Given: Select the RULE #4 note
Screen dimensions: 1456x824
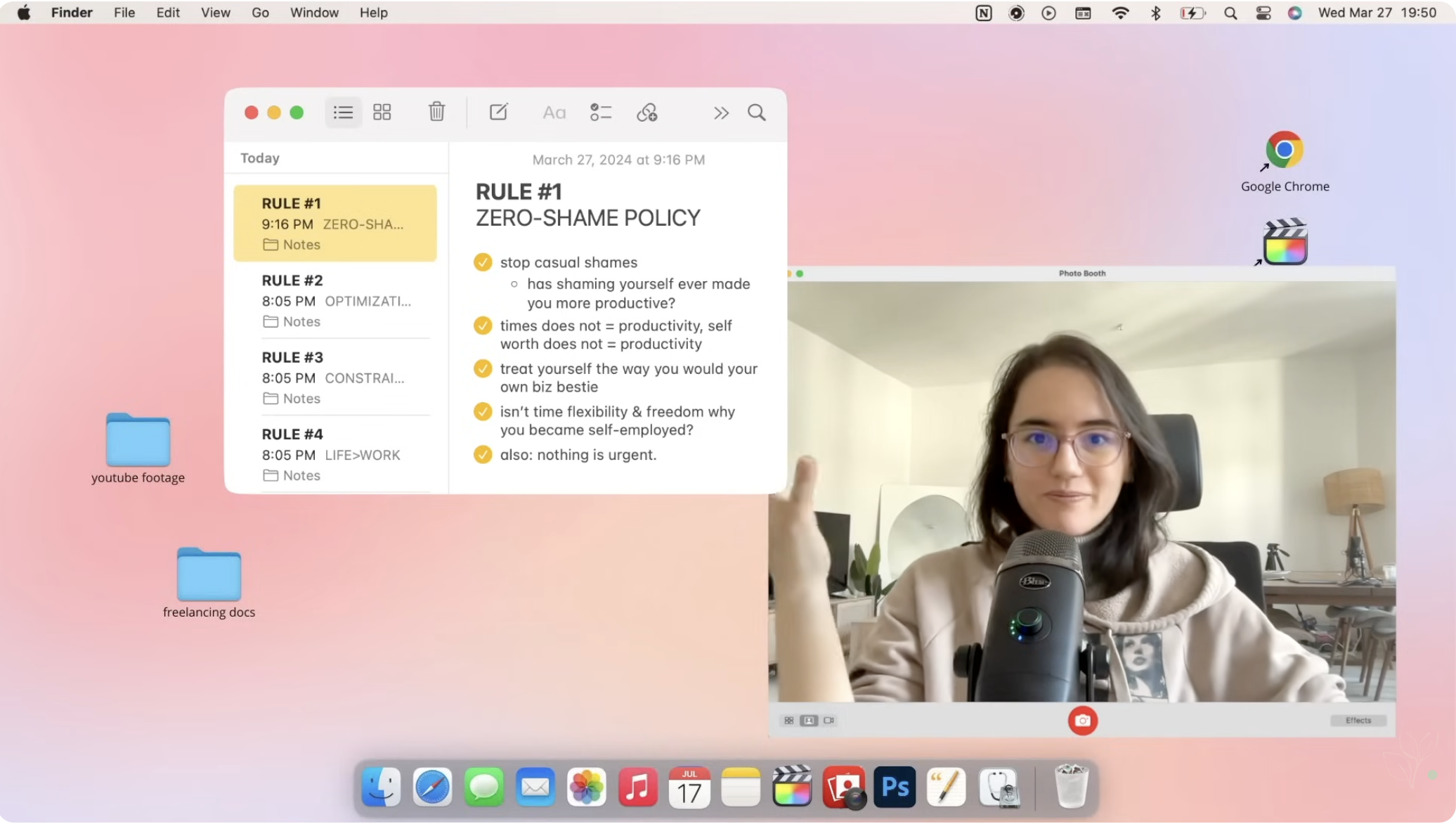Looking at the screenshot, I should pyautogui.click(x=335, y=454).
